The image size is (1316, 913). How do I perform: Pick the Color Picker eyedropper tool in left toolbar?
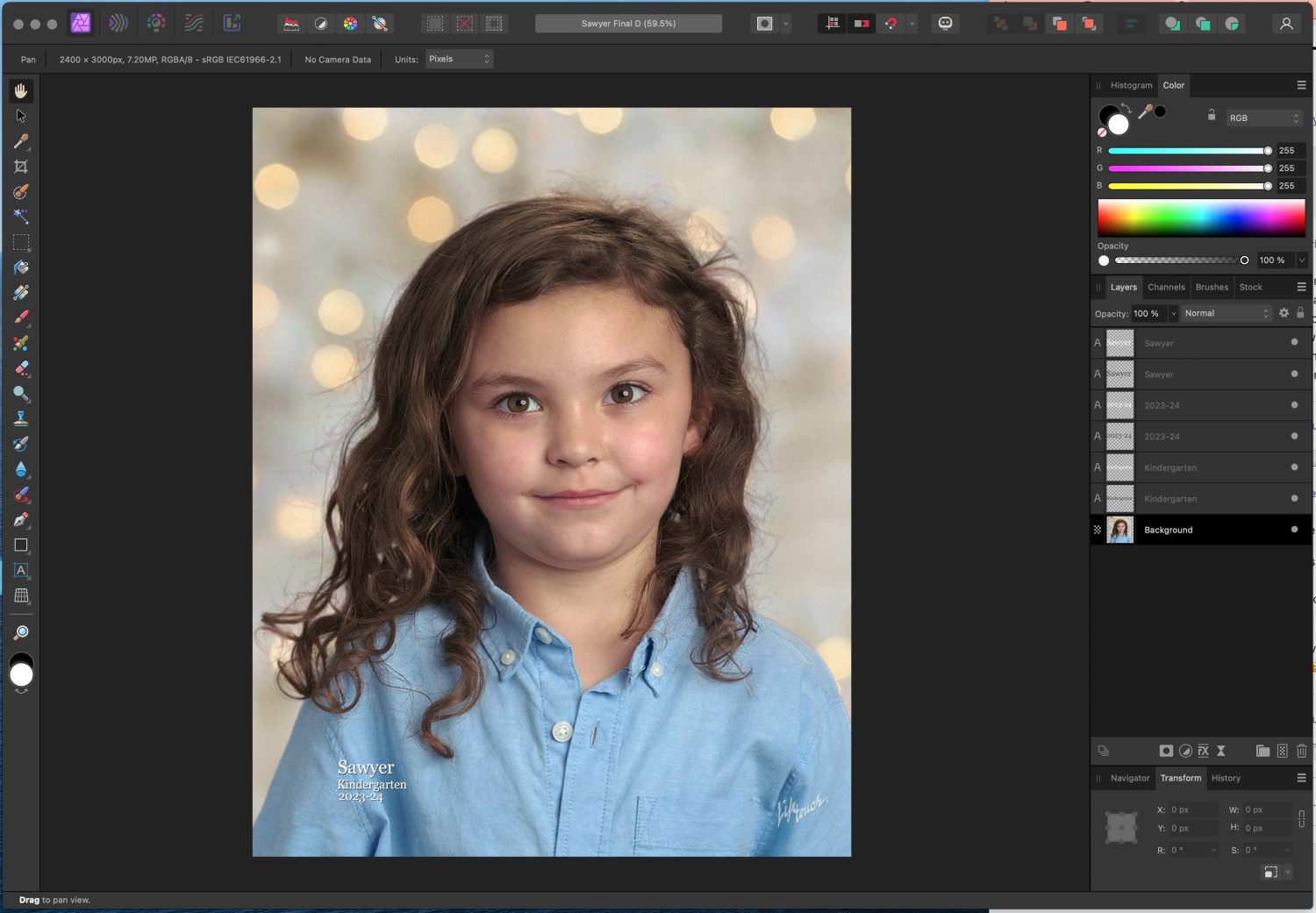click(21, 141)
